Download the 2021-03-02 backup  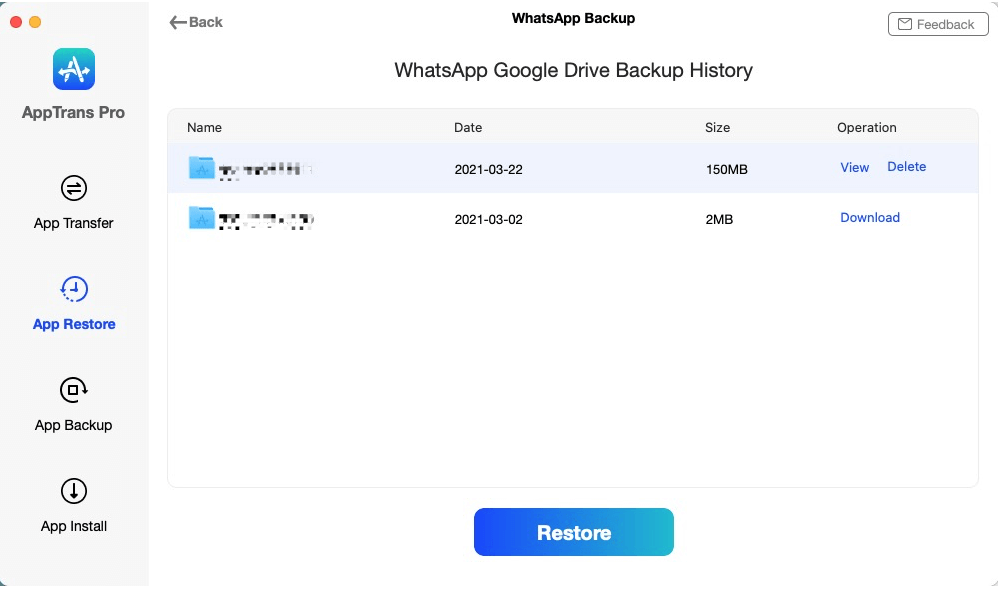point(870,218)
